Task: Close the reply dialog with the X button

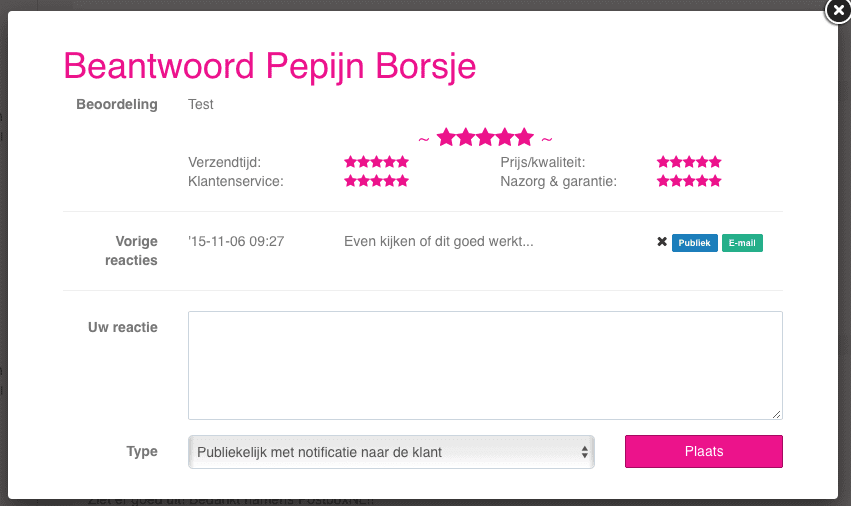Action: coord(837,10)
